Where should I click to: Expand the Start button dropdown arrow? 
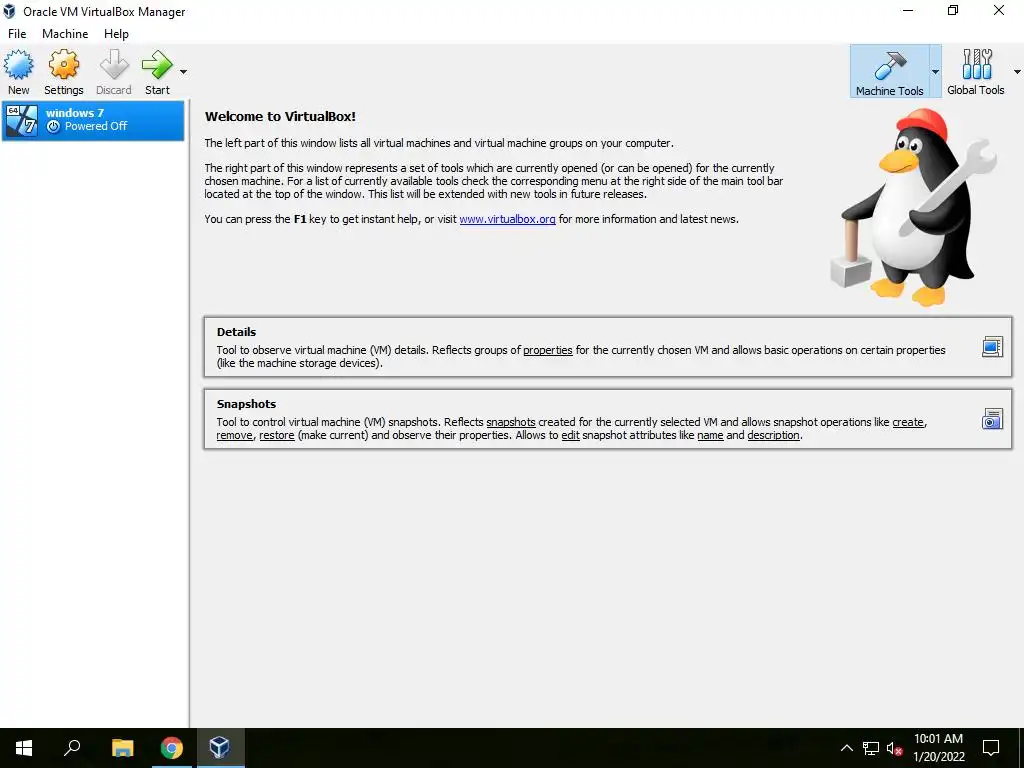click(184, 72)
